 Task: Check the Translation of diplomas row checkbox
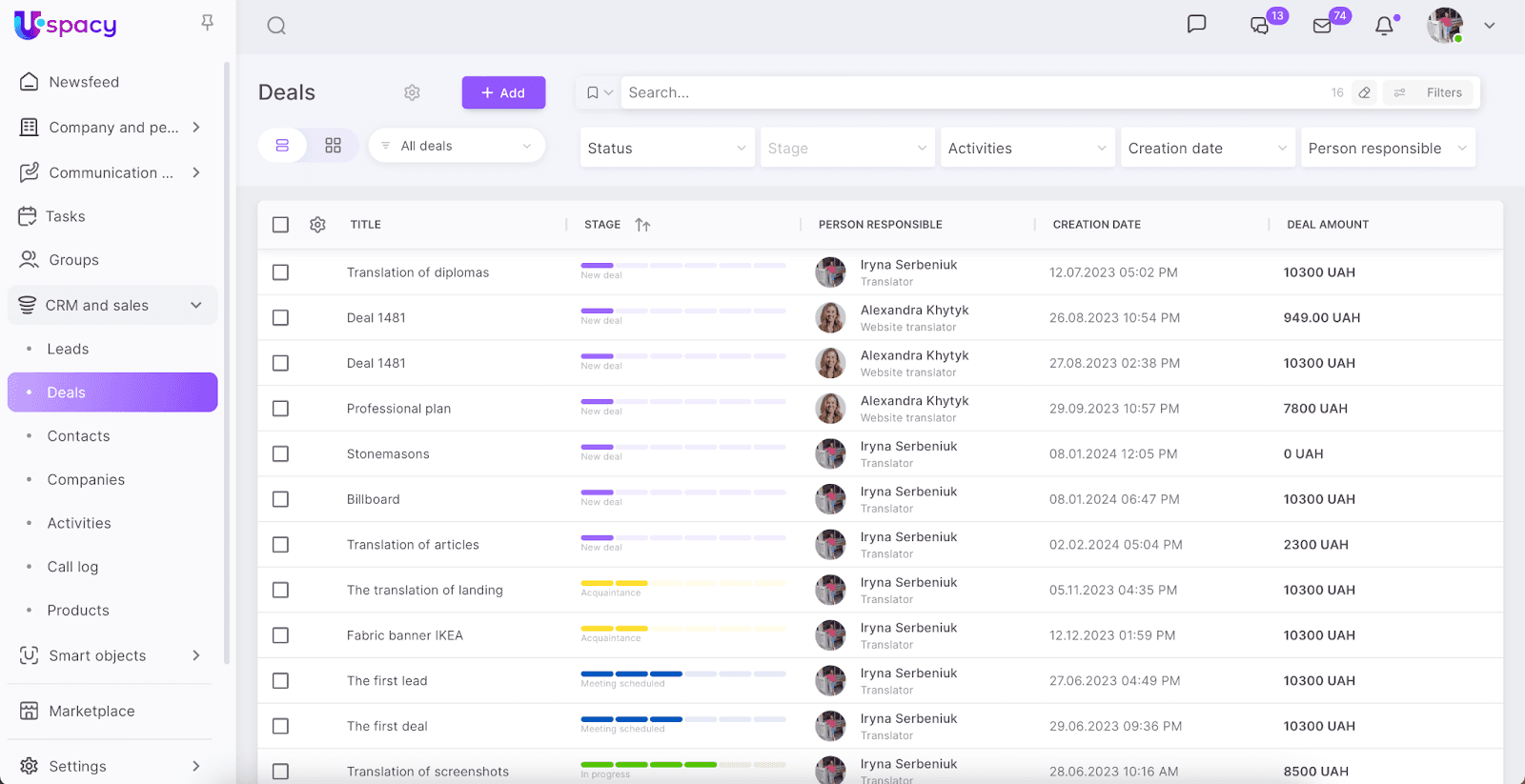pyautogui.click(x=280, y=272)
